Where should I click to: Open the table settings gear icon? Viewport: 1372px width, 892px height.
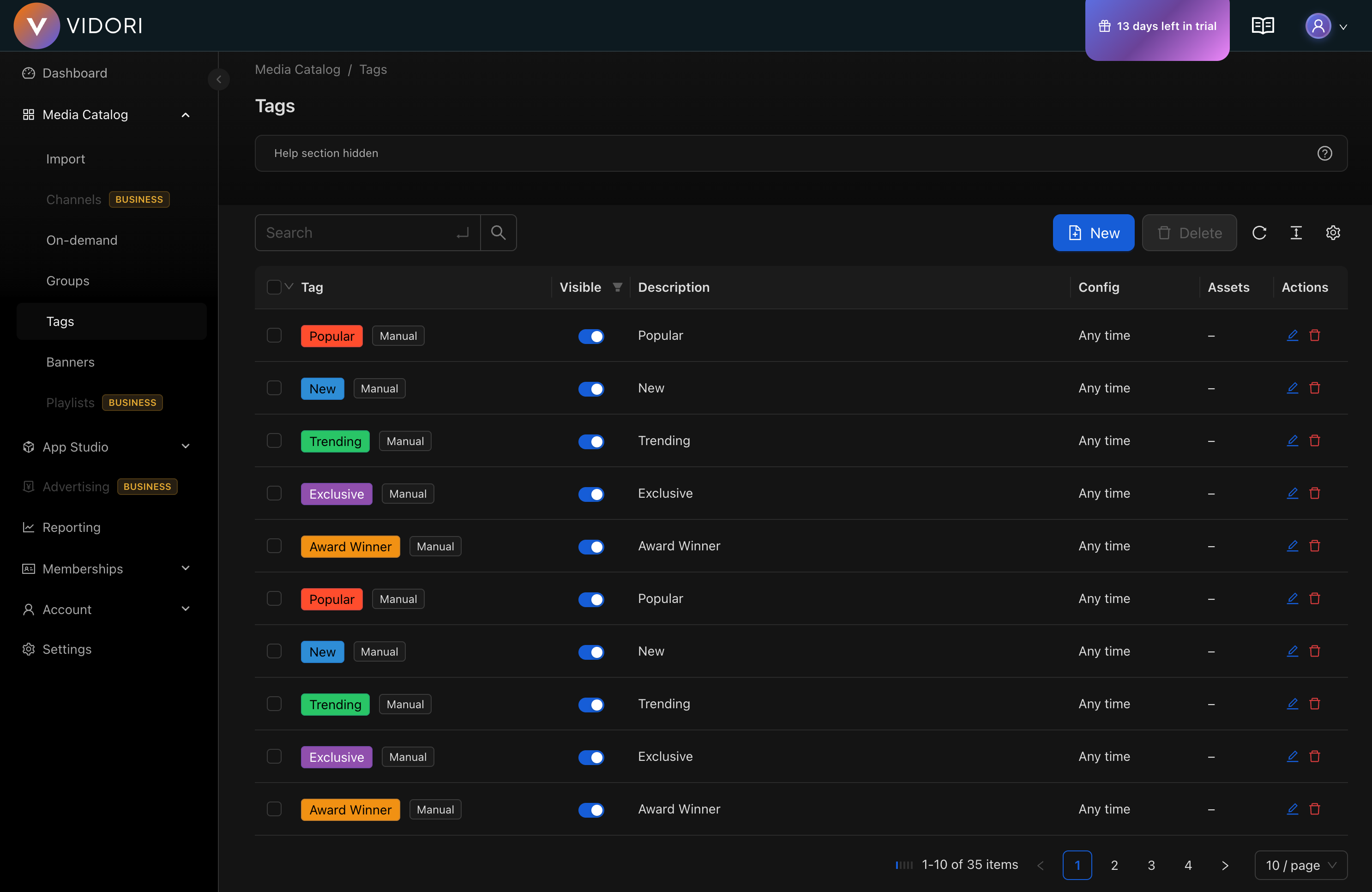pyautogui.click(x=1333, y=233)
